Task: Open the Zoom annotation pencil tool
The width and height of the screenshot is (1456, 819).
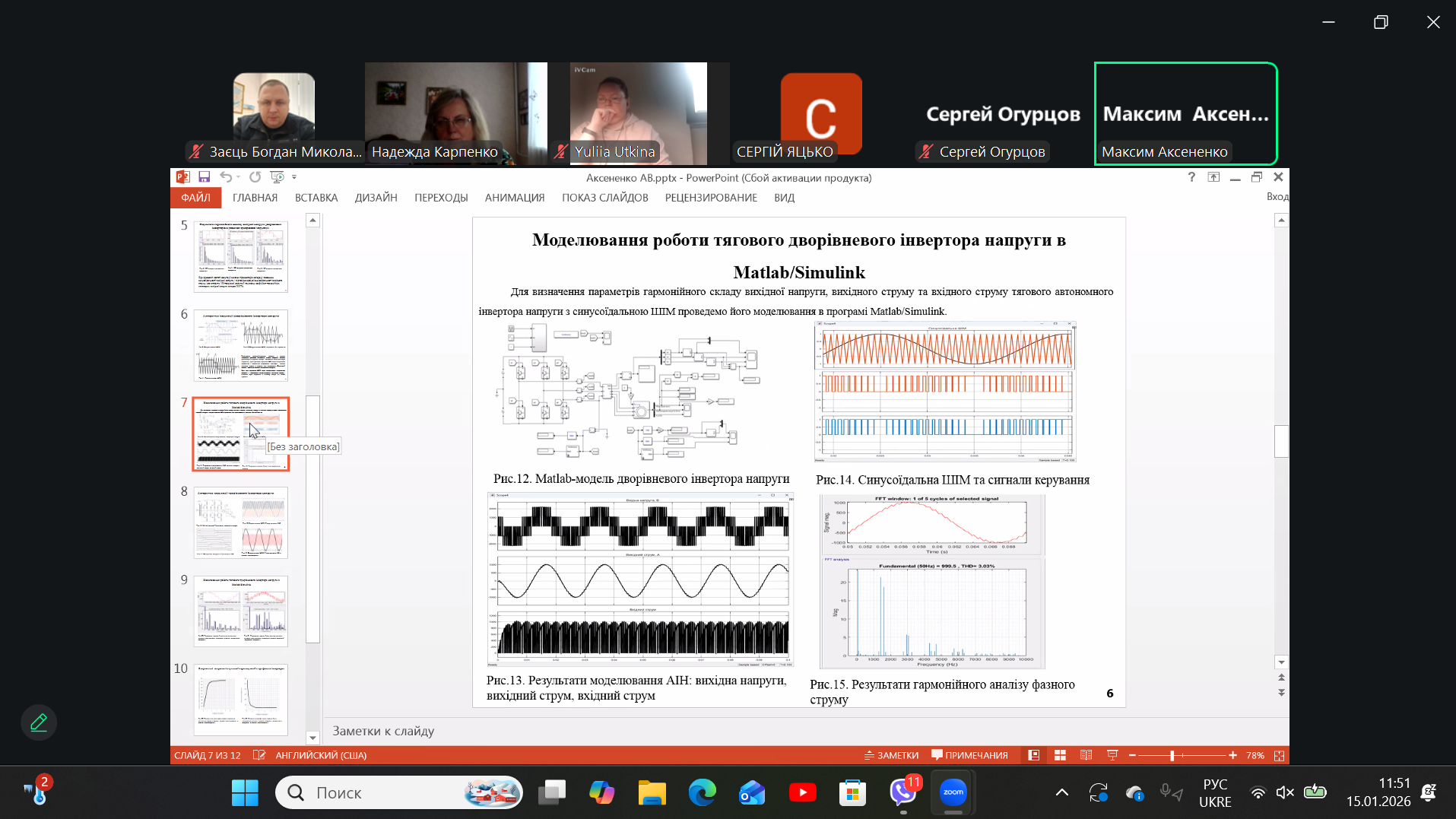Action: coord(39,722)
